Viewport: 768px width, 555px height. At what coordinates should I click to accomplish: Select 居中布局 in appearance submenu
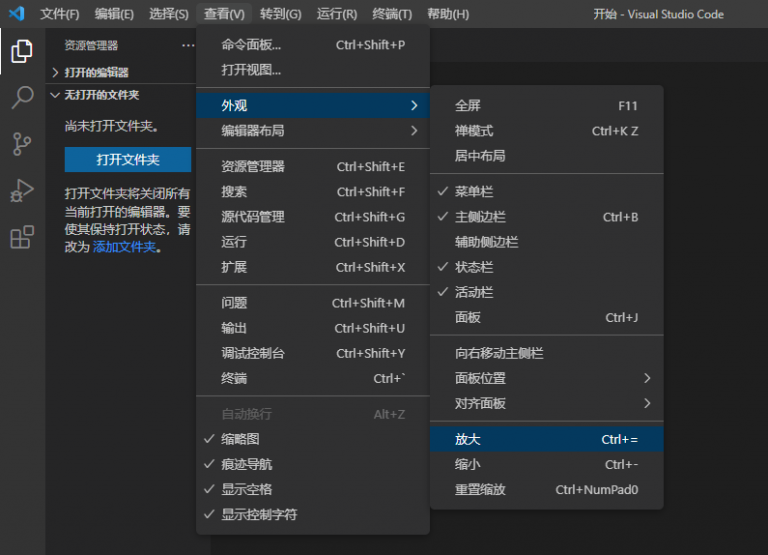point(547,156)
